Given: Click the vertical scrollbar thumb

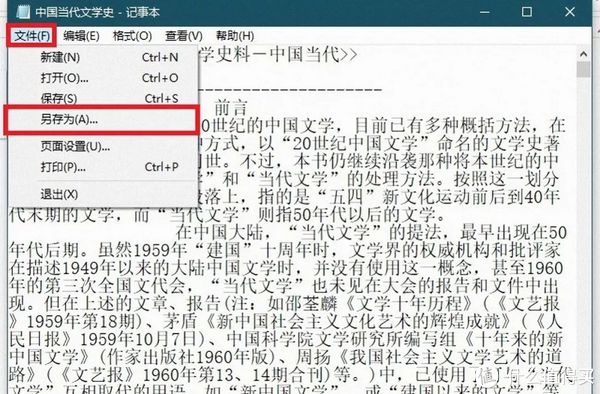Looking at the screenshot, I should (584, 70).
